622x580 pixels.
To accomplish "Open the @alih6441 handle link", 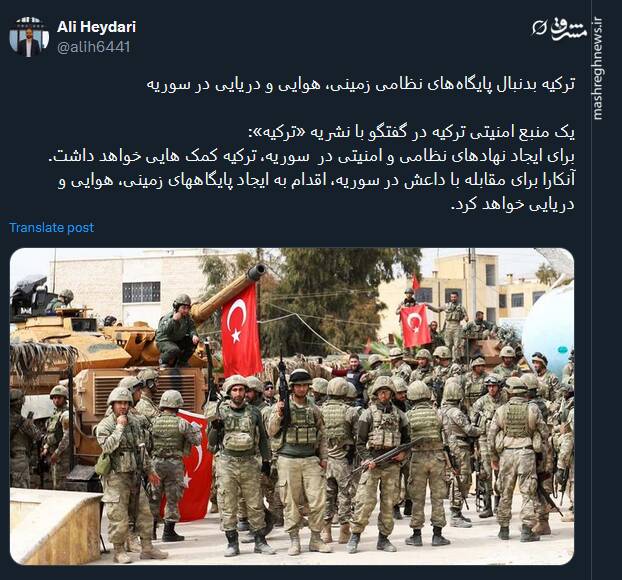I will coord(94,47).
